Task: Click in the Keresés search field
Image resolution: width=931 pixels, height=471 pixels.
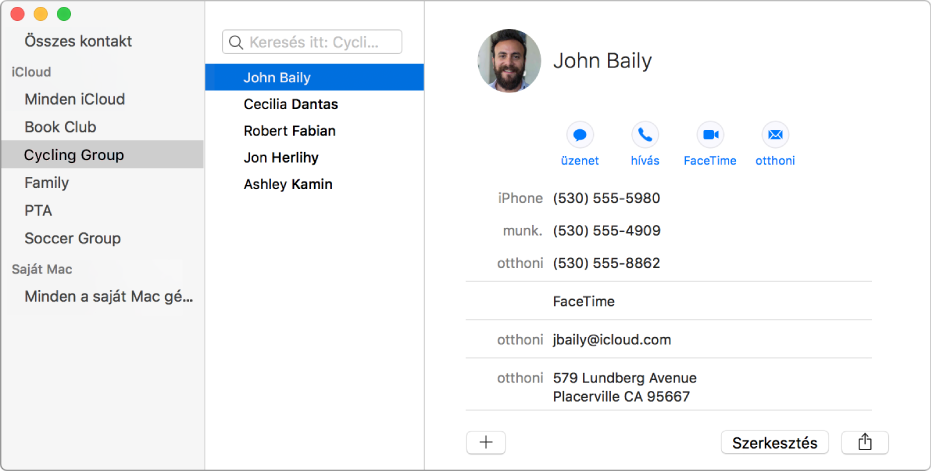Action: [312, 42]
